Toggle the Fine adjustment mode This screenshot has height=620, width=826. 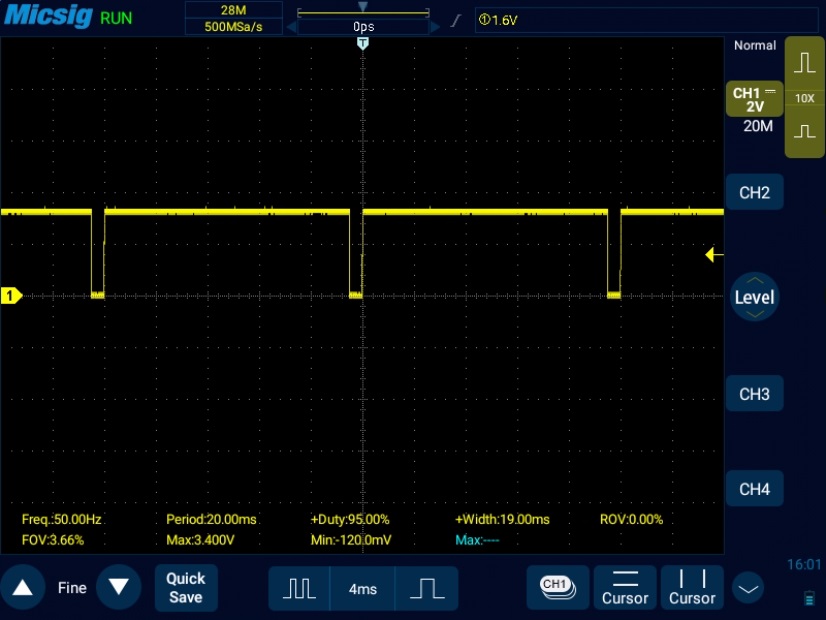(x=72, y=588)
